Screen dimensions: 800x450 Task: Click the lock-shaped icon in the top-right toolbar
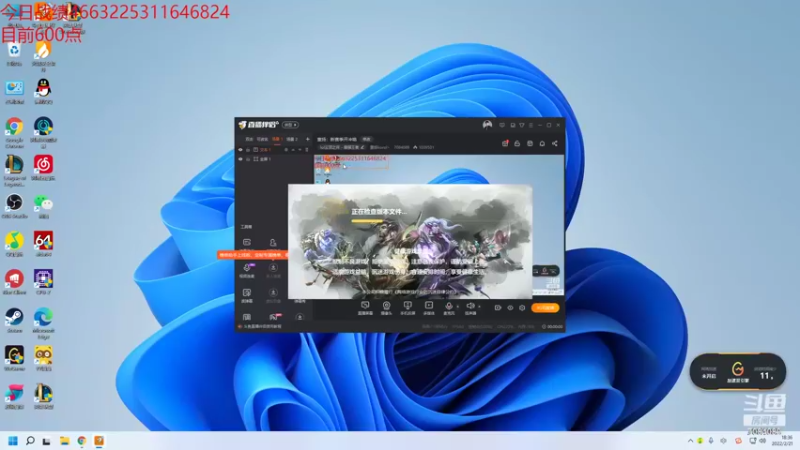tap(517, 143)
